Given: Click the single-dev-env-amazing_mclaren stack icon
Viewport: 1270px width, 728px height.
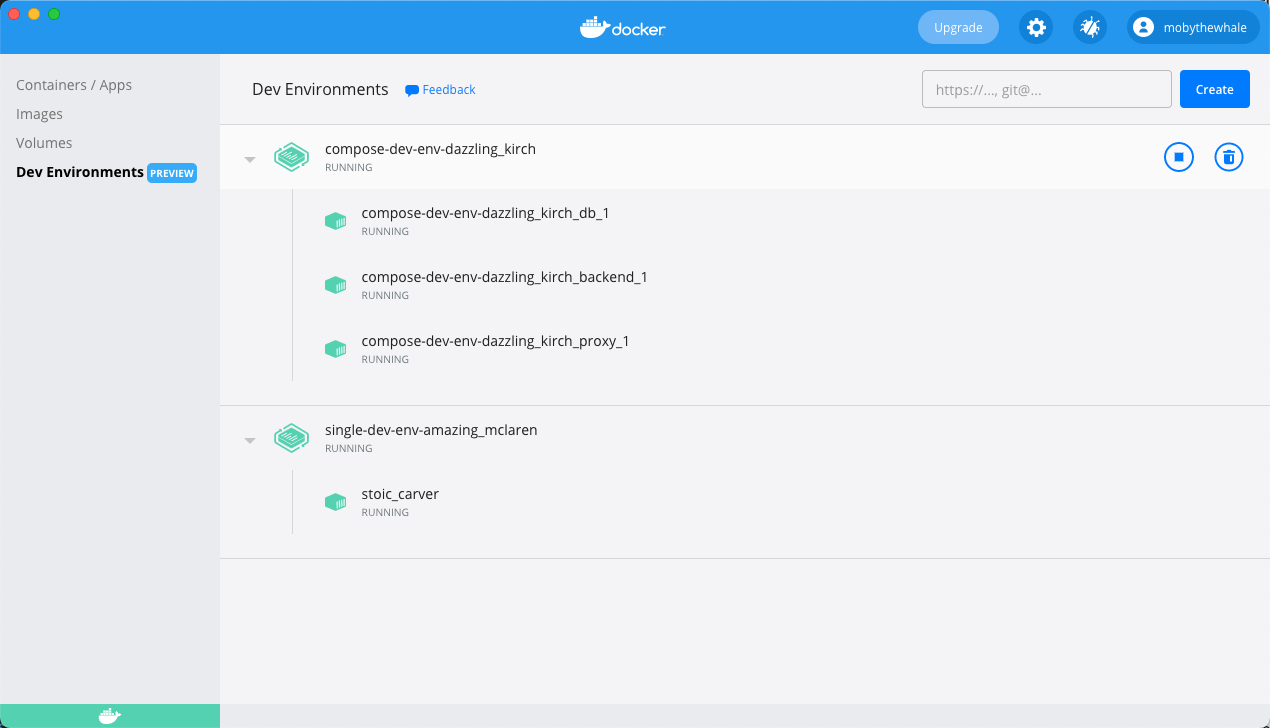Looking at the screenshot, I should 291,438.
